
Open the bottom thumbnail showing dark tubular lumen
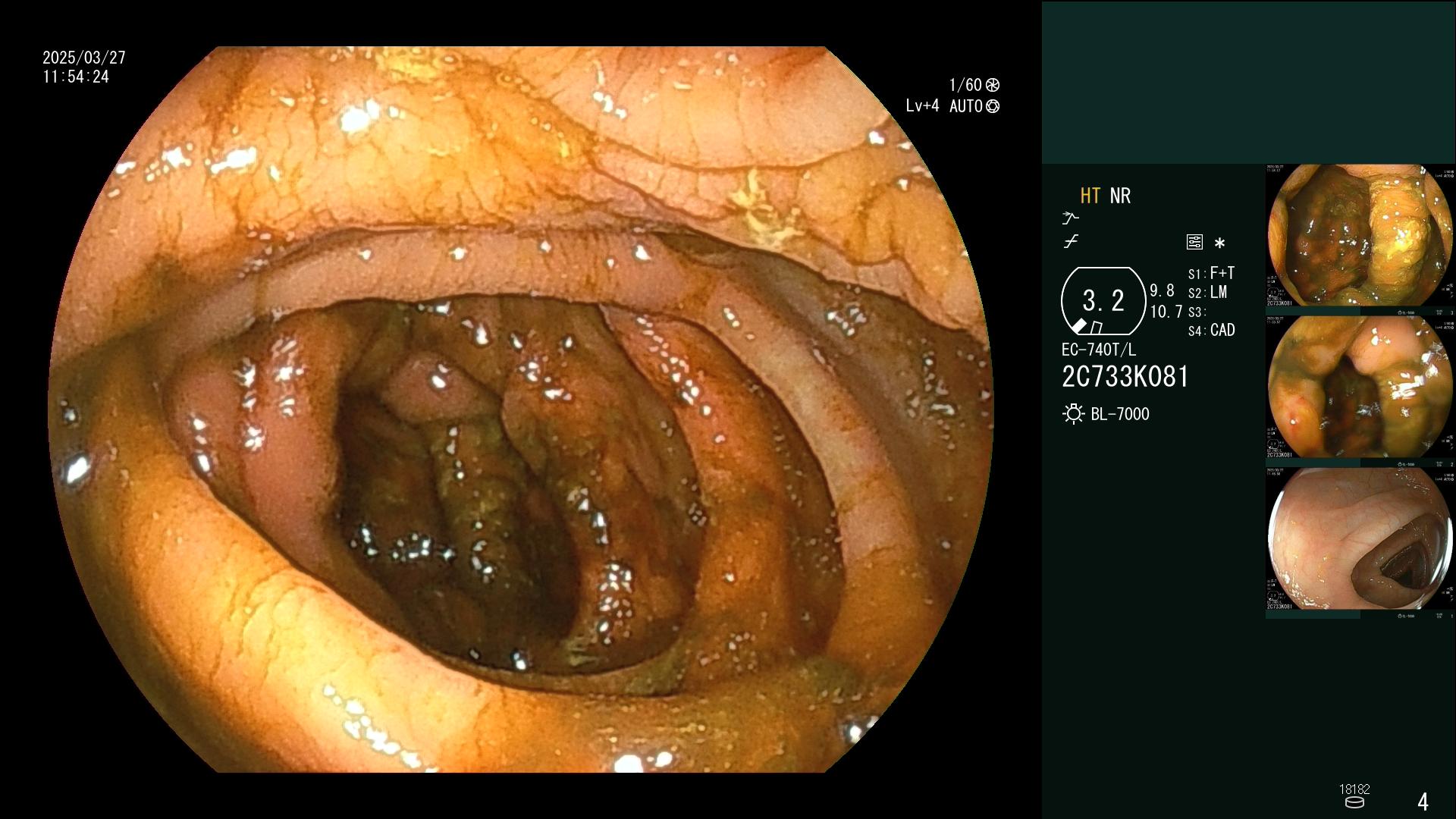(1360, 538)
